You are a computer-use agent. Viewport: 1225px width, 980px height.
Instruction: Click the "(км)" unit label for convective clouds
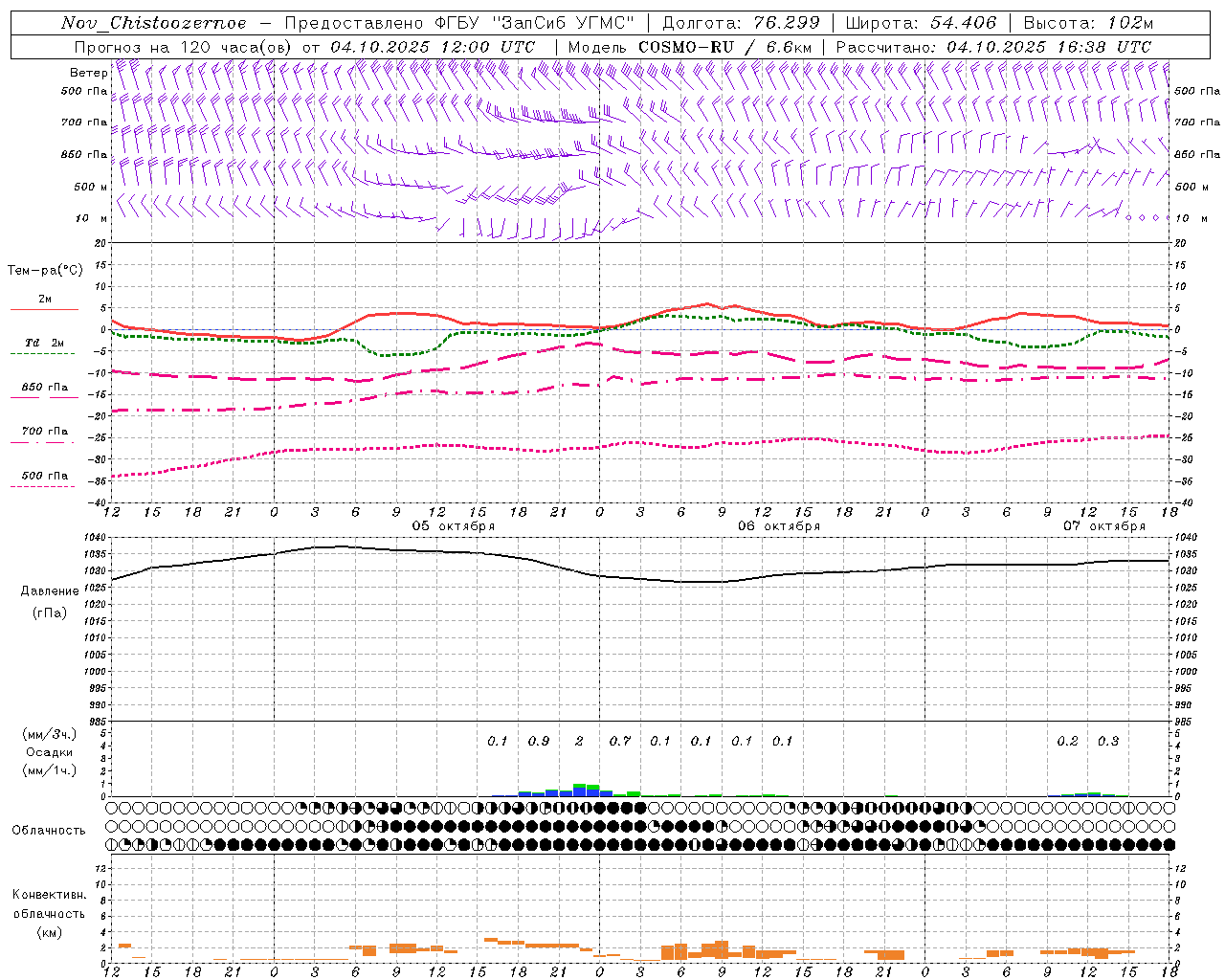pos(49,931)
